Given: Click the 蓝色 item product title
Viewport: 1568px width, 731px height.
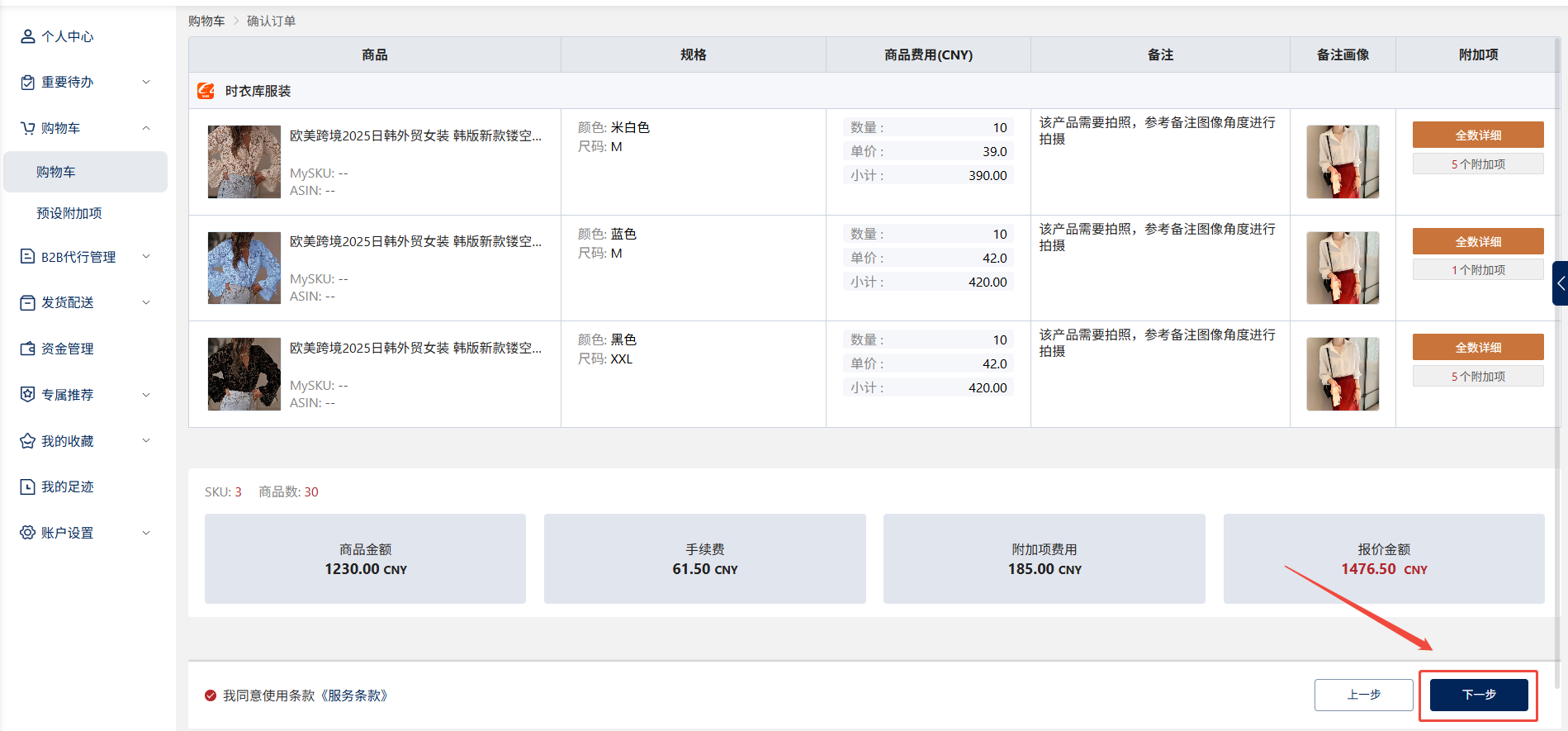Looking at the screenshot, I should (x=415, y=241).
